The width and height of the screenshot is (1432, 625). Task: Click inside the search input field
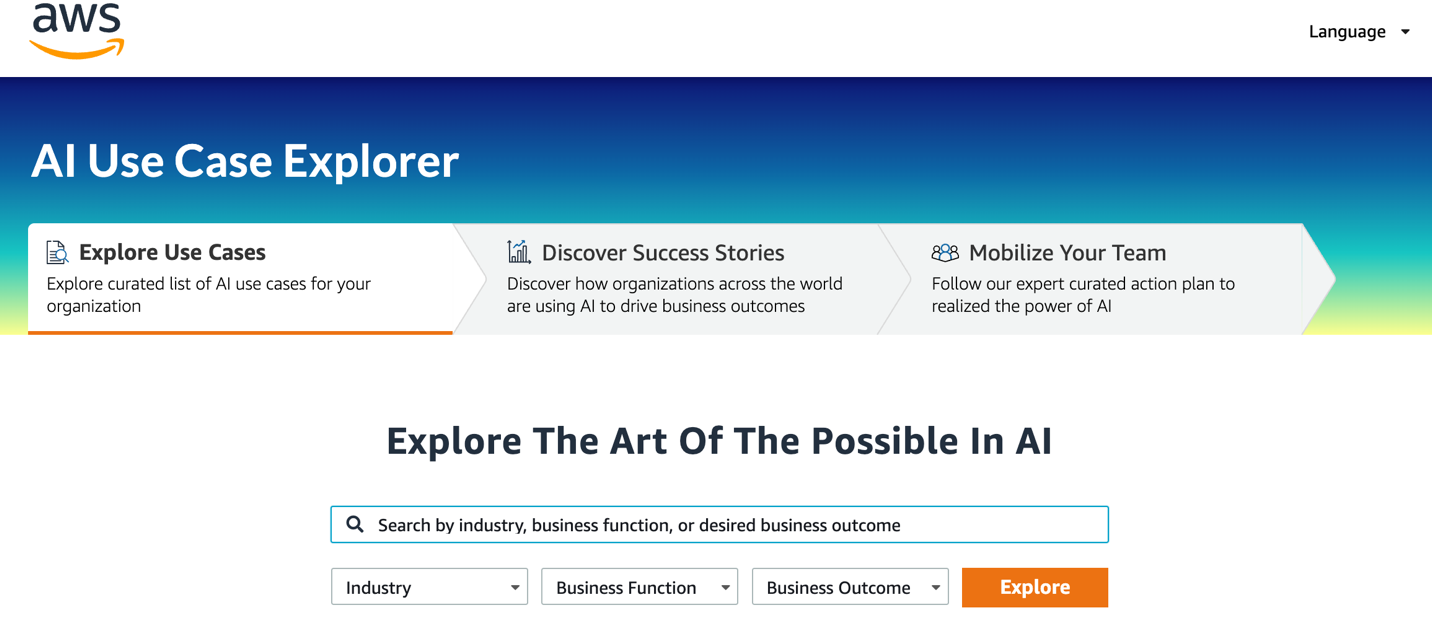(x=720, y=524)
